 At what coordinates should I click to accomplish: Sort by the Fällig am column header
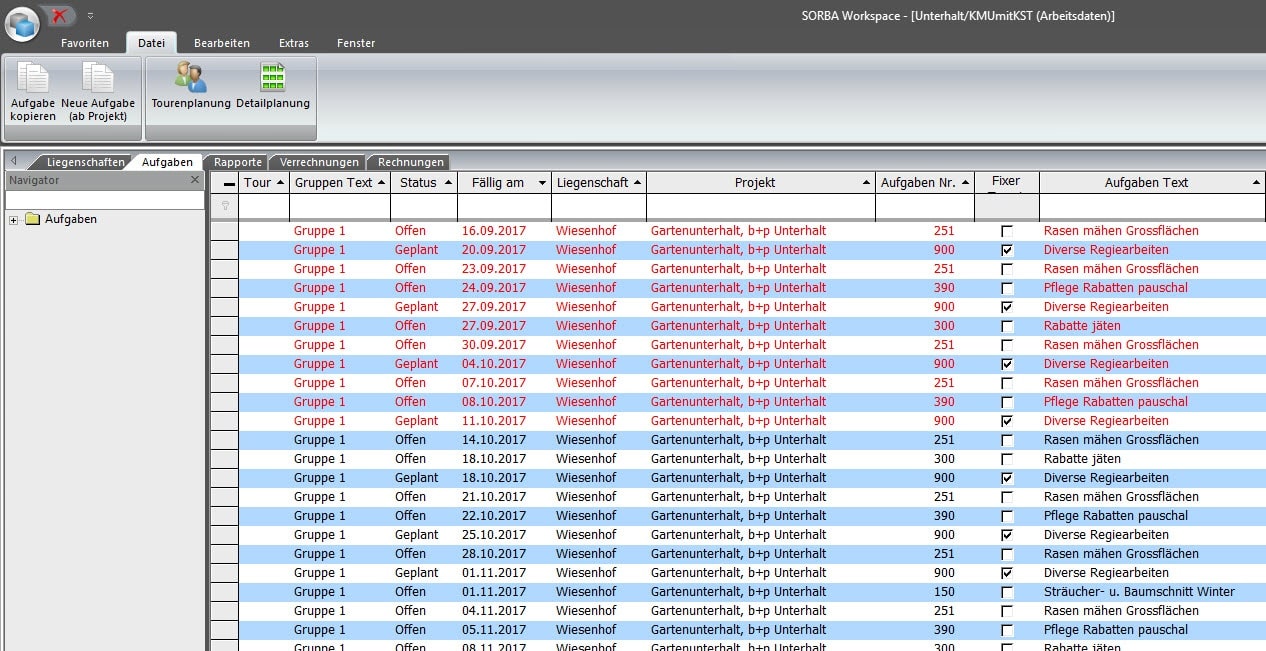[504, 182]
